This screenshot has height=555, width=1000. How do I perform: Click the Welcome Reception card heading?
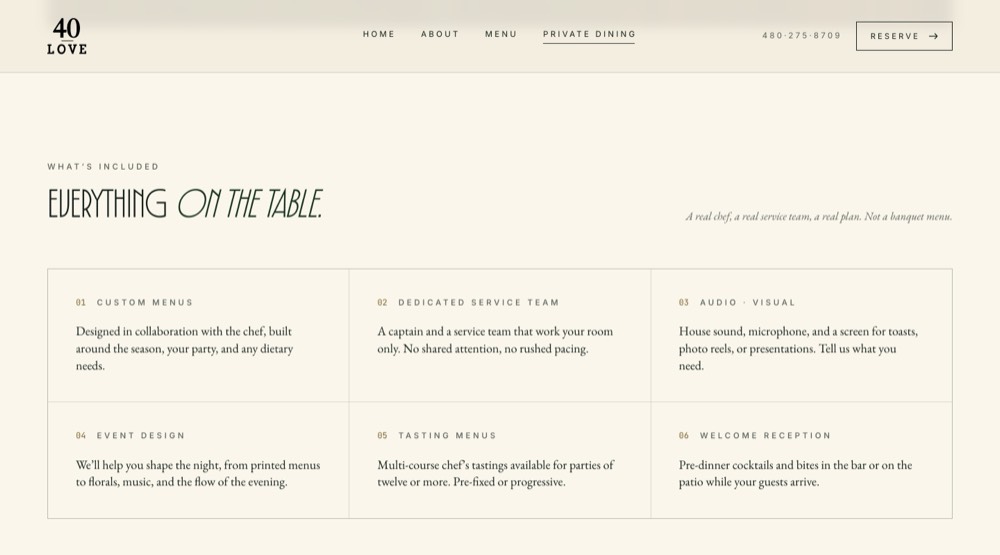pos(765,436)
